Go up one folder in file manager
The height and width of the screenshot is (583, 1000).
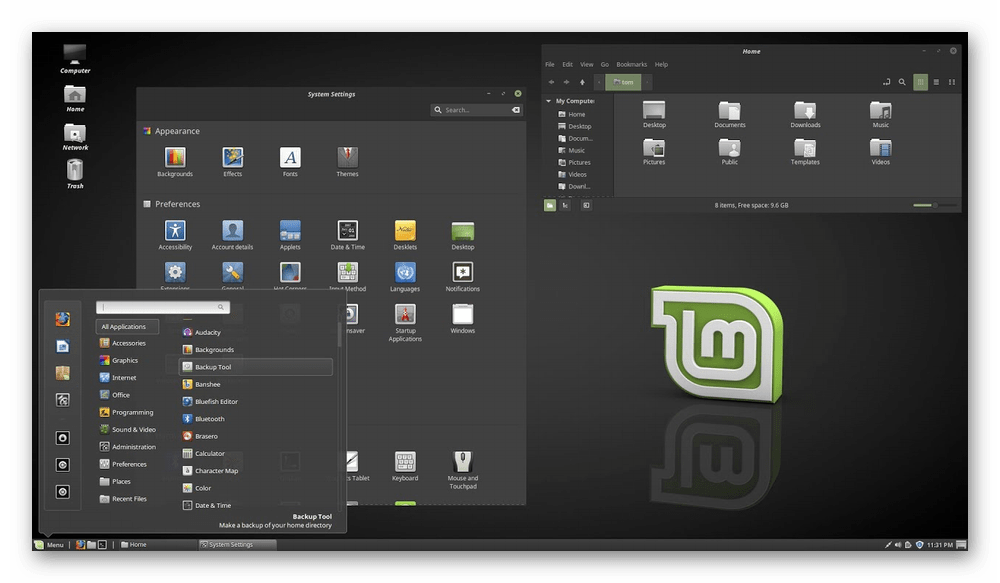click(582, 82)
